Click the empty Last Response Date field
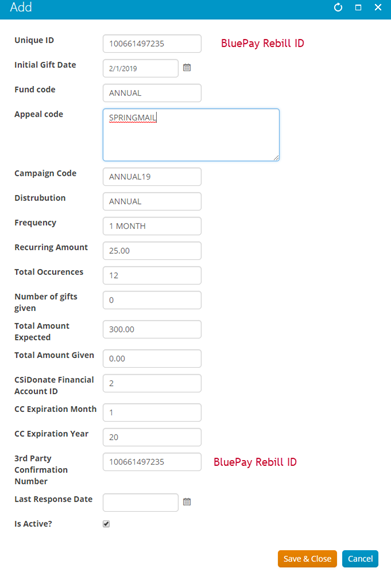Screen dimensions: 391x576 coord(141,503)
